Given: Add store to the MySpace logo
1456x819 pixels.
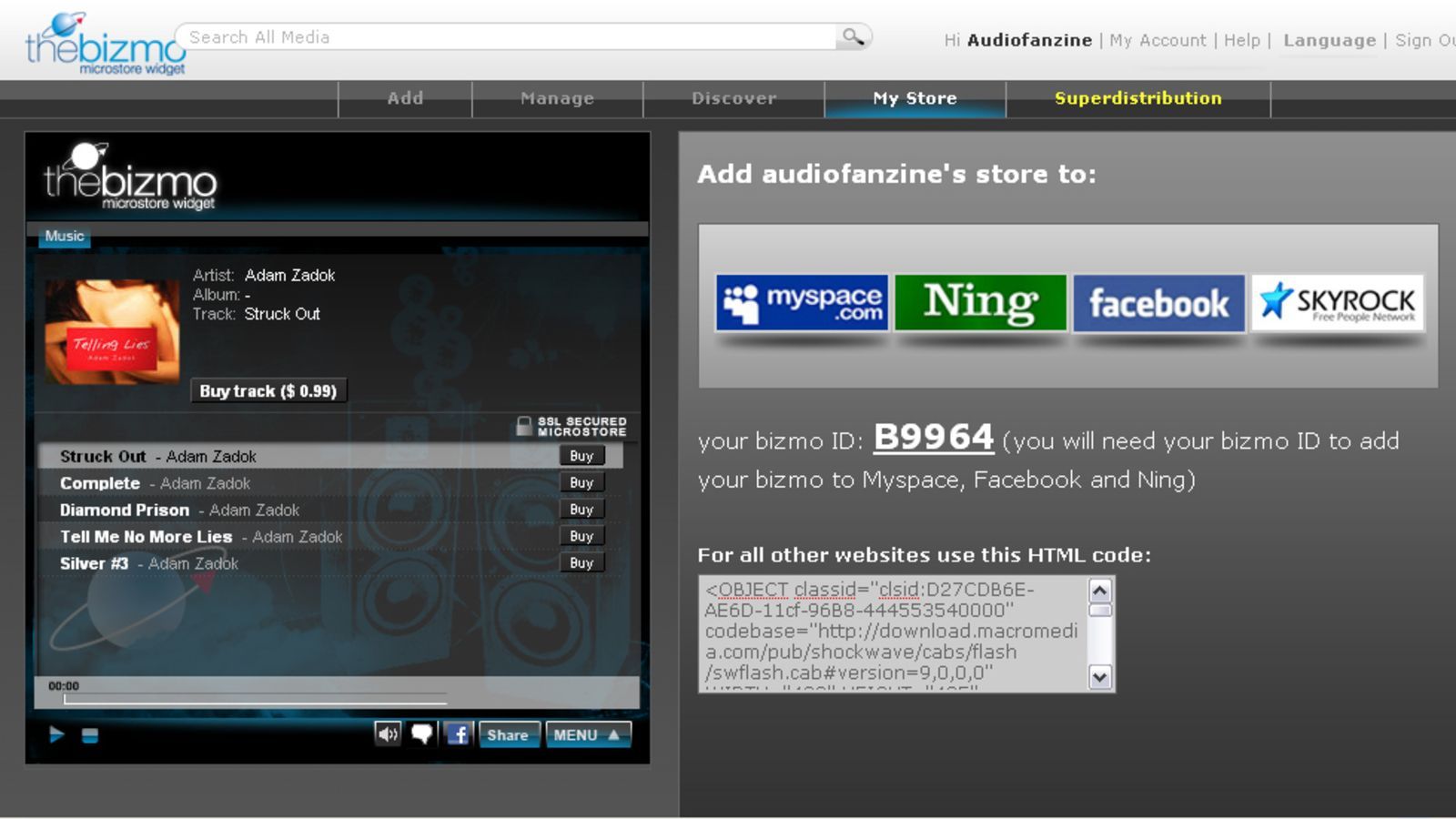Looking at the screenshot, I should pyautogui.click(x=802, y=303).
